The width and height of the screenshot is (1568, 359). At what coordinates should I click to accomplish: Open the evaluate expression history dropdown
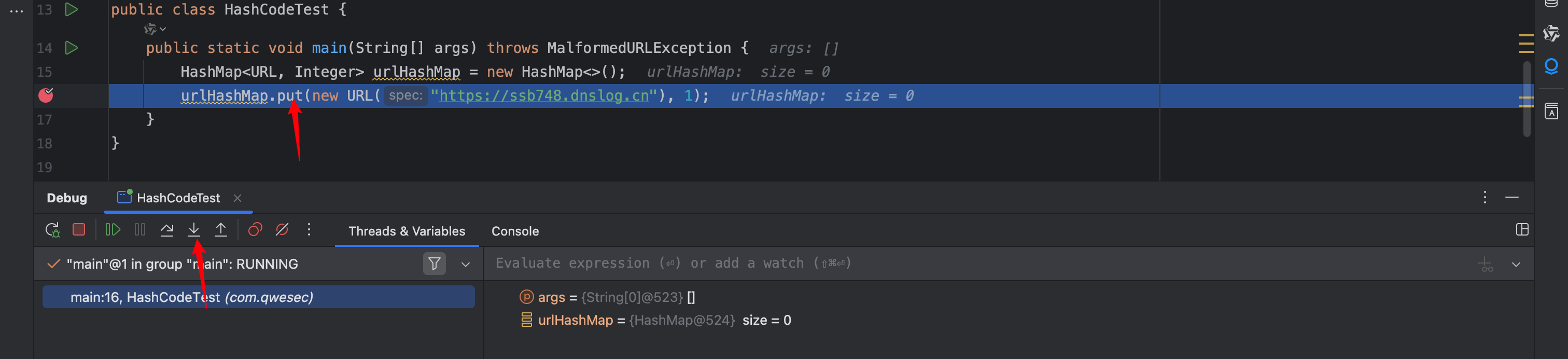[x=1516, y=265]
